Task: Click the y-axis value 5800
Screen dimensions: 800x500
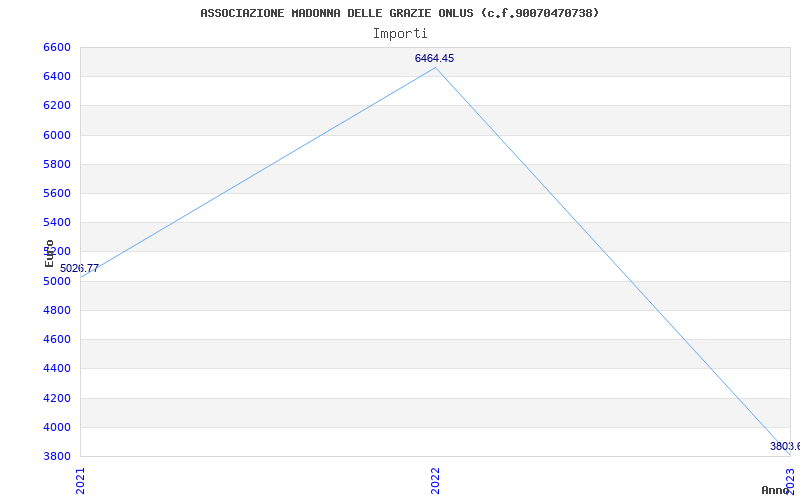Action: (x=57, y=164)
